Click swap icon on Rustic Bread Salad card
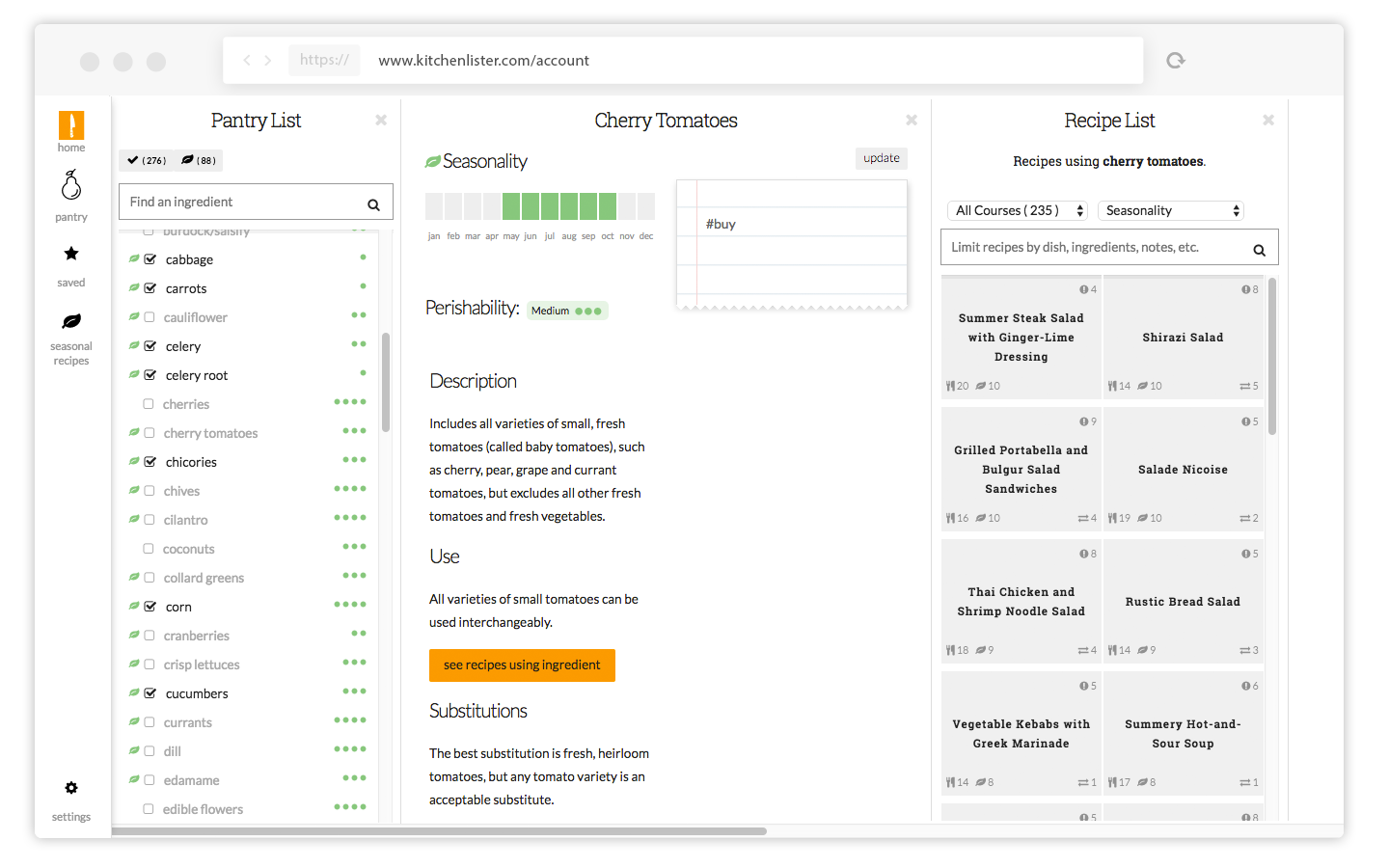 (x=1245, y=650)
